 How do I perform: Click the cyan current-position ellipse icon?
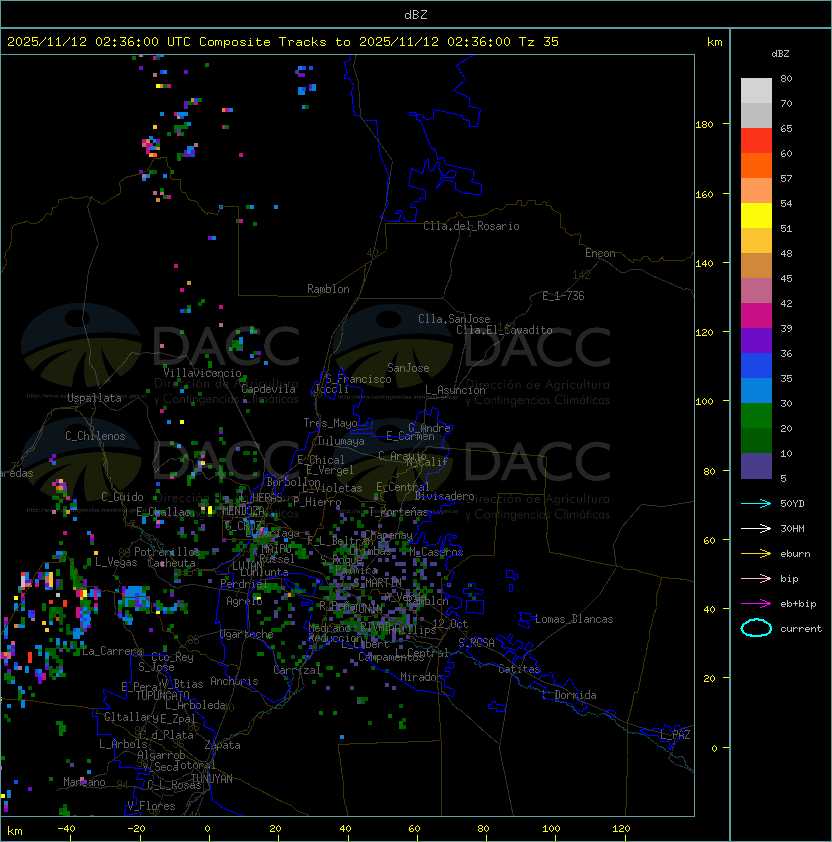coord(756,628)
